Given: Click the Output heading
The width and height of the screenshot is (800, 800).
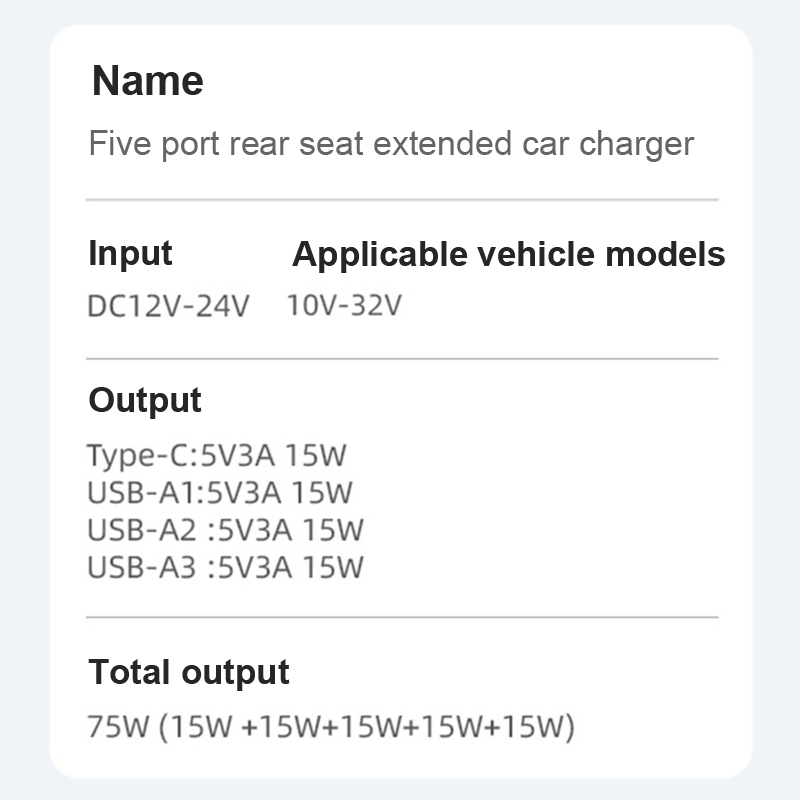Looking at the screenshot, I should pos(145,400).
